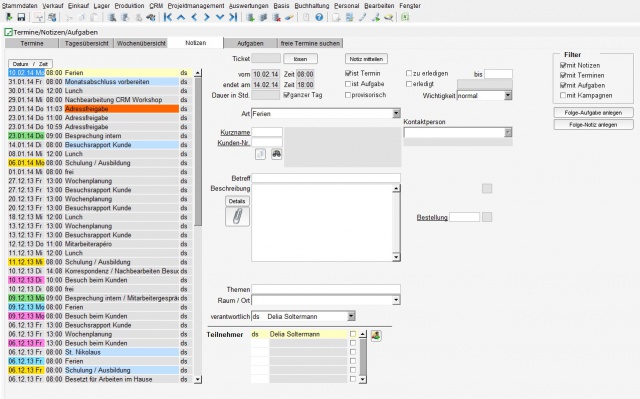Viewport: 640px width, 399px height.
Task: Switch to the Termine tab
Action: click(x=32, y=43)
